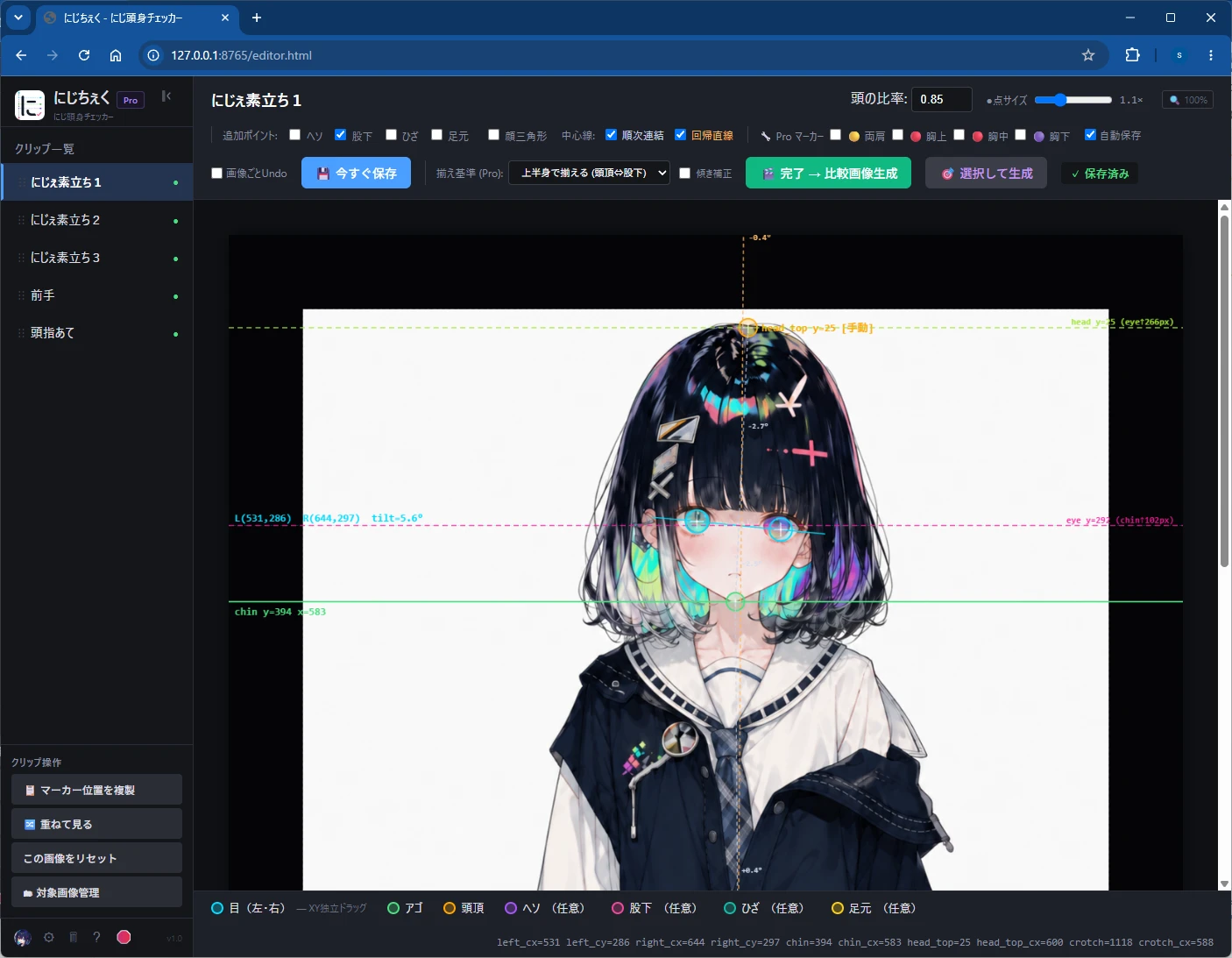This screenshot has width=1232, height=958.
Task: Select the 前手 clip
Action: coord(97,295)
